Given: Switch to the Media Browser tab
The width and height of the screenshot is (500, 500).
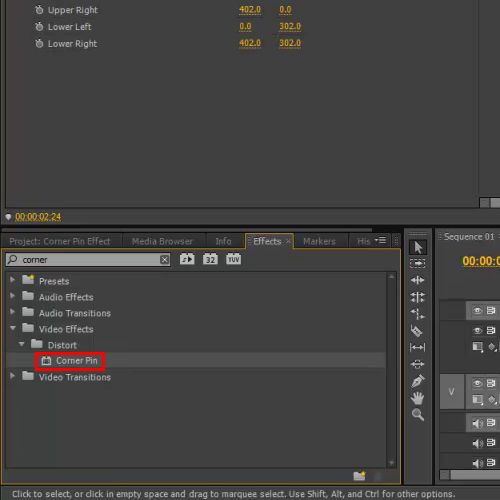Looking at the screenshot, I should [162, 241].
